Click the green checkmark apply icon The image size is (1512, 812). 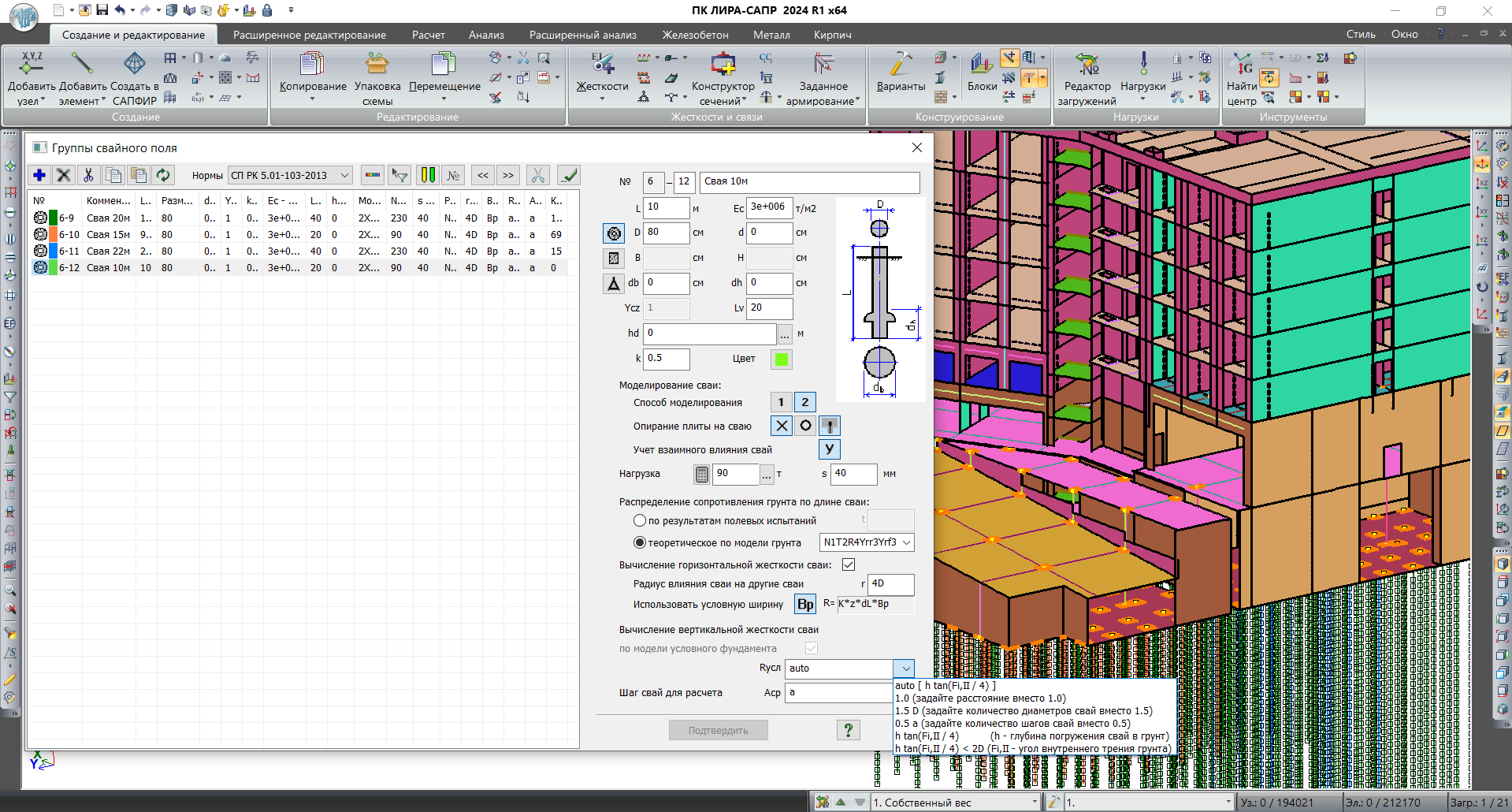568,175
